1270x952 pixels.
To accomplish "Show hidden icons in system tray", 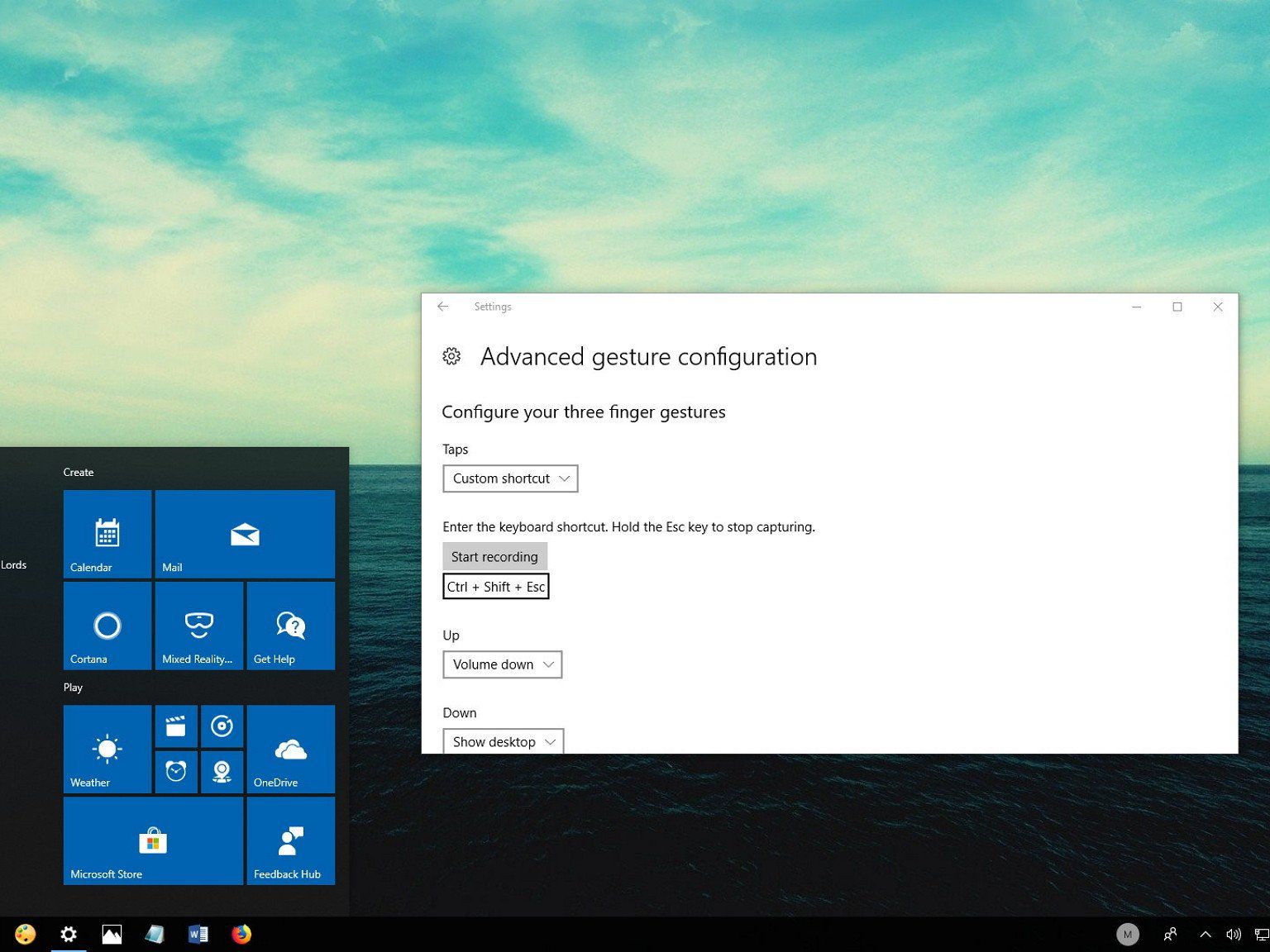I will click(1206, 935).
